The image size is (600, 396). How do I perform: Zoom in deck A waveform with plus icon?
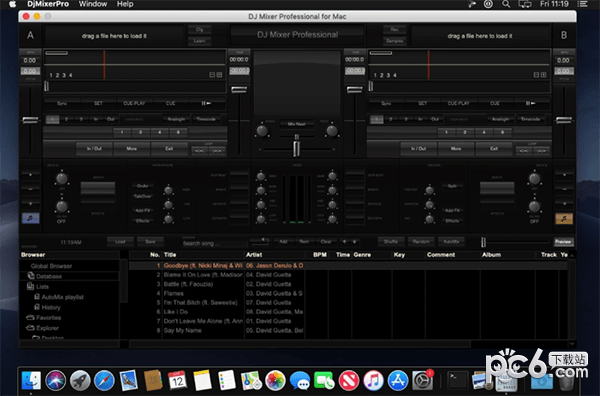[219, 75]
